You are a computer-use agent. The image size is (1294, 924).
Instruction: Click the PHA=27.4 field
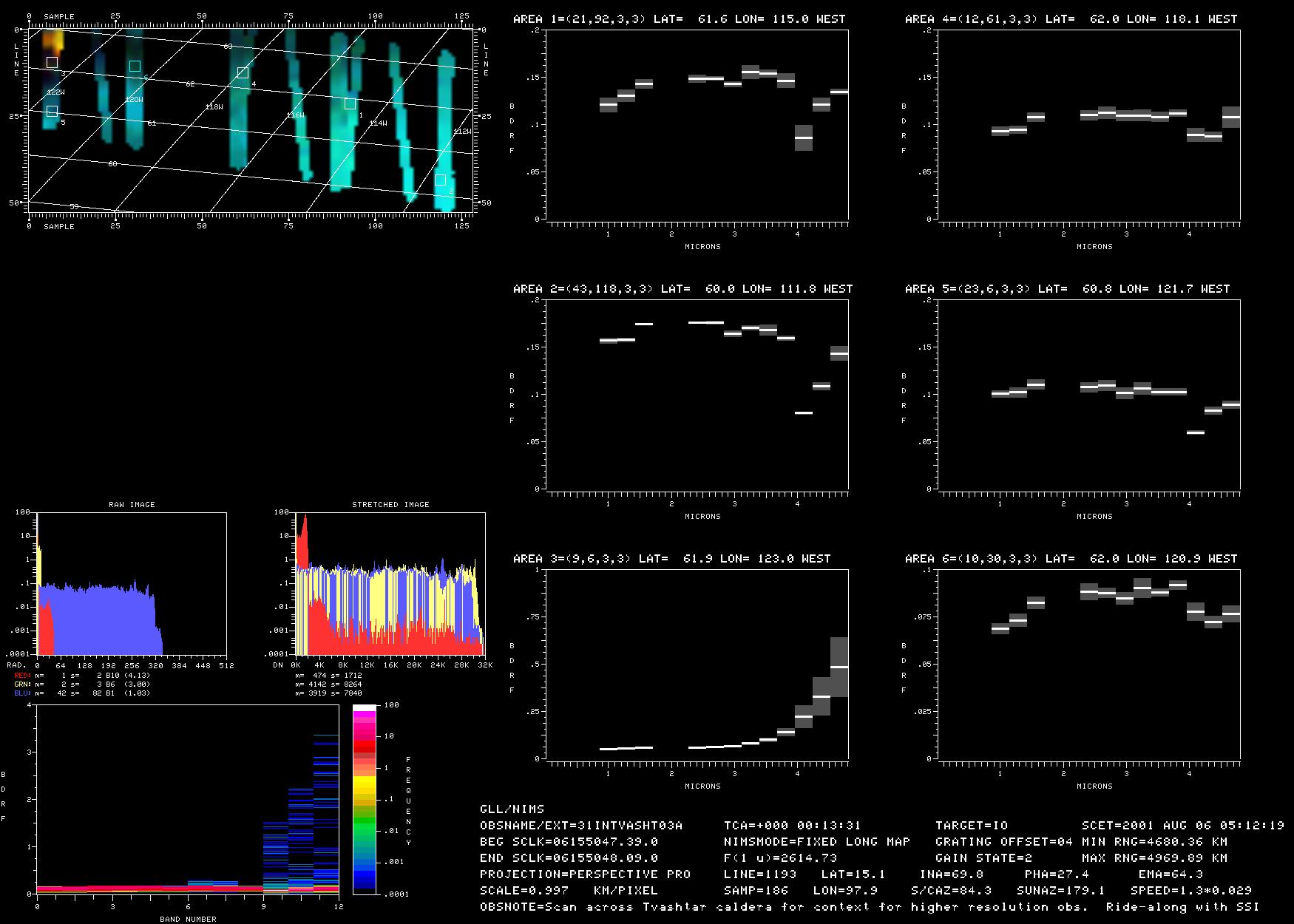1057,874
